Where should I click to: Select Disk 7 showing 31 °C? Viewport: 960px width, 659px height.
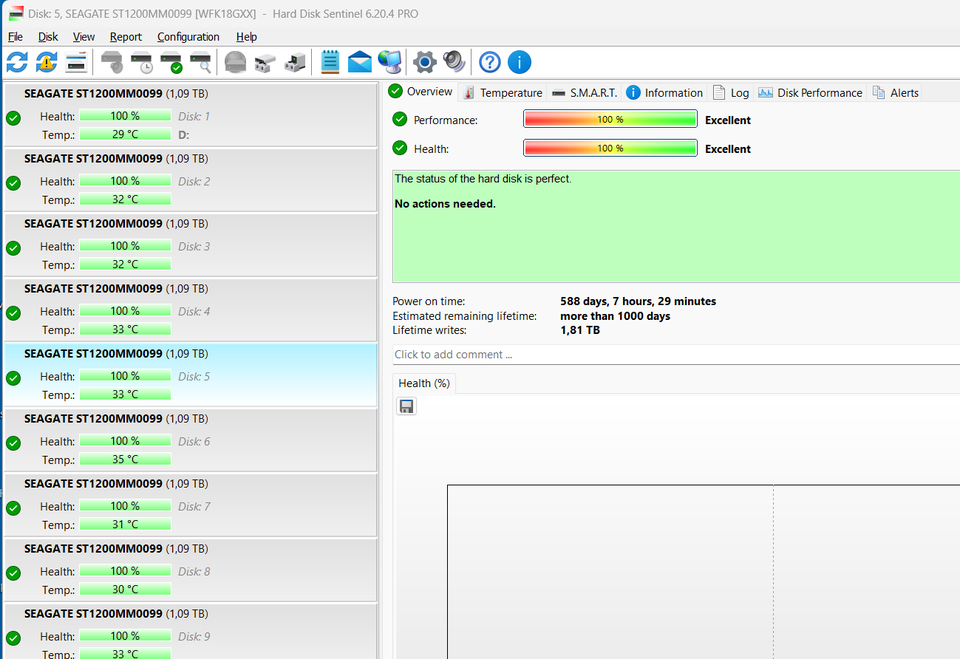[x=190, y=503]
